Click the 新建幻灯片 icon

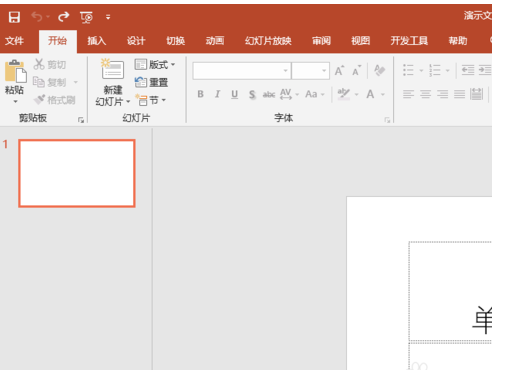click(112, 69)
